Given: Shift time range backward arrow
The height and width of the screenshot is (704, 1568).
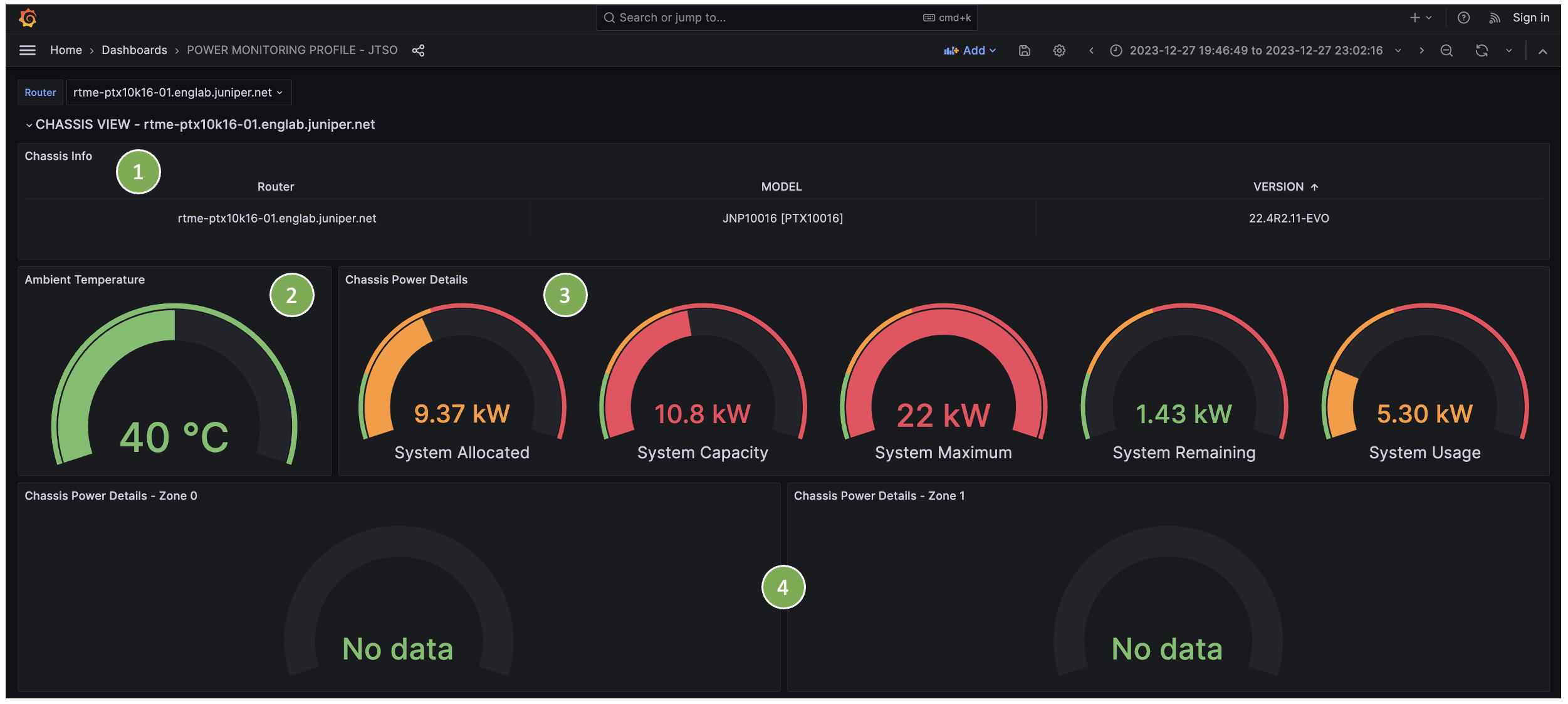Looking at the screenshot, I should 1091,51.
